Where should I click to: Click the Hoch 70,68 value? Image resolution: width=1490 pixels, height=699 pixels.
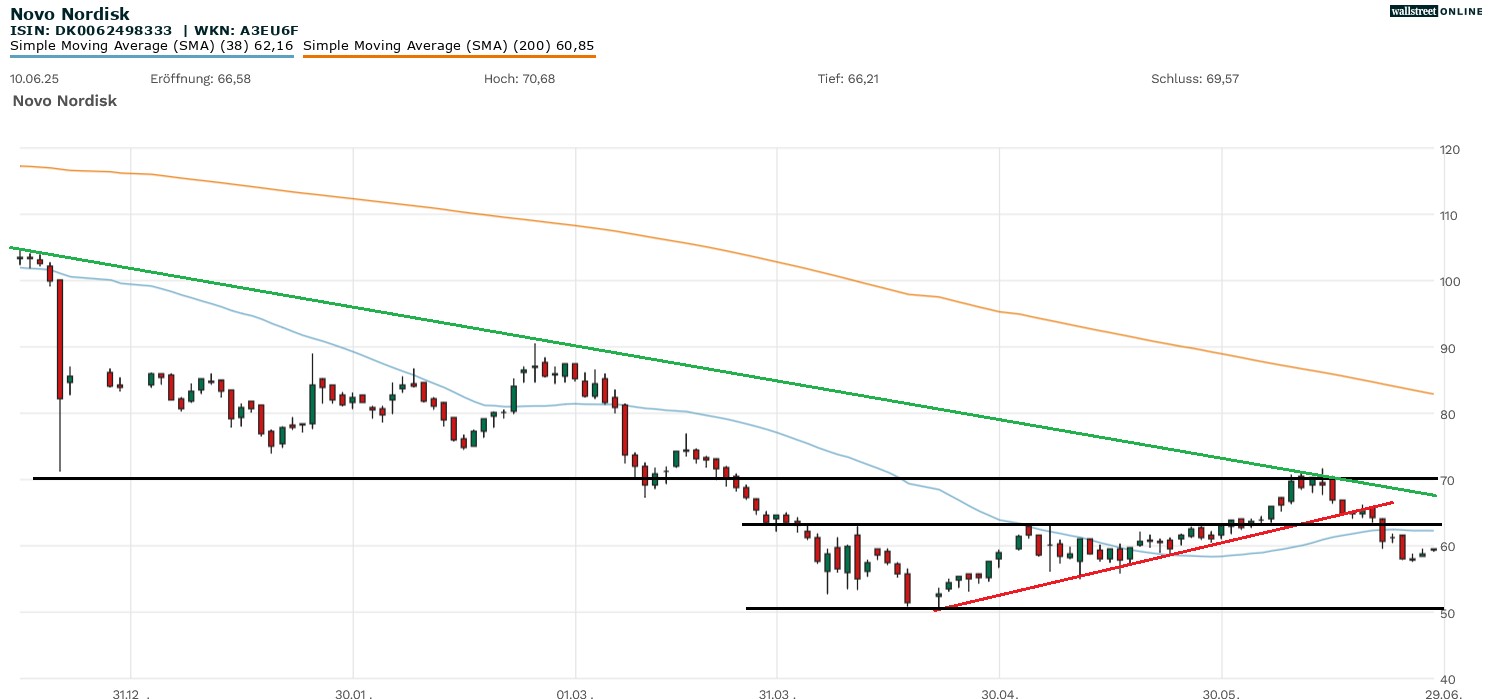coord(519,79)
